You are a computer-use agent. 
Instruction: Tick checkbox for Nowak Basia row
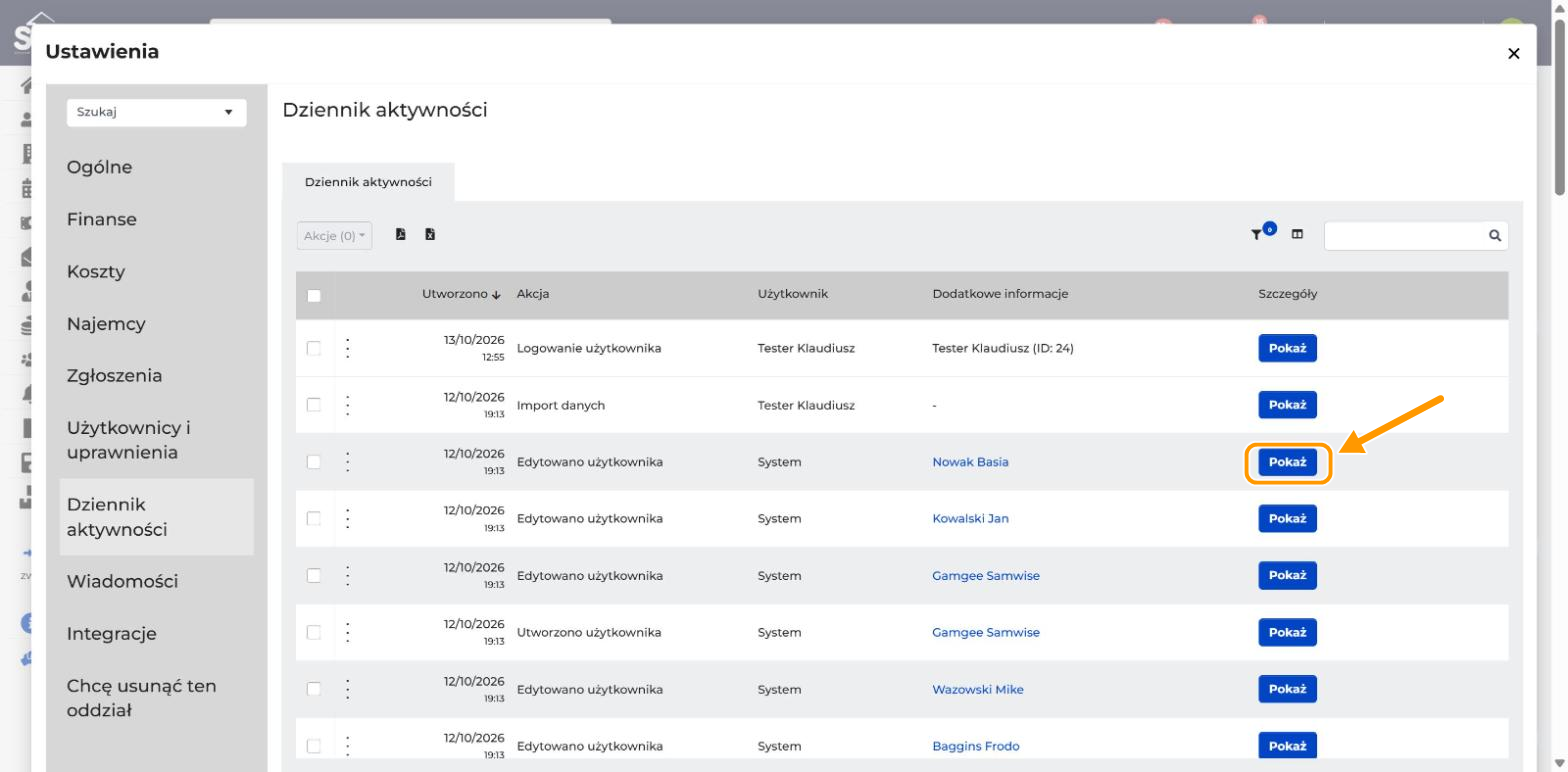pyautogui.click(x=314, y=462)
